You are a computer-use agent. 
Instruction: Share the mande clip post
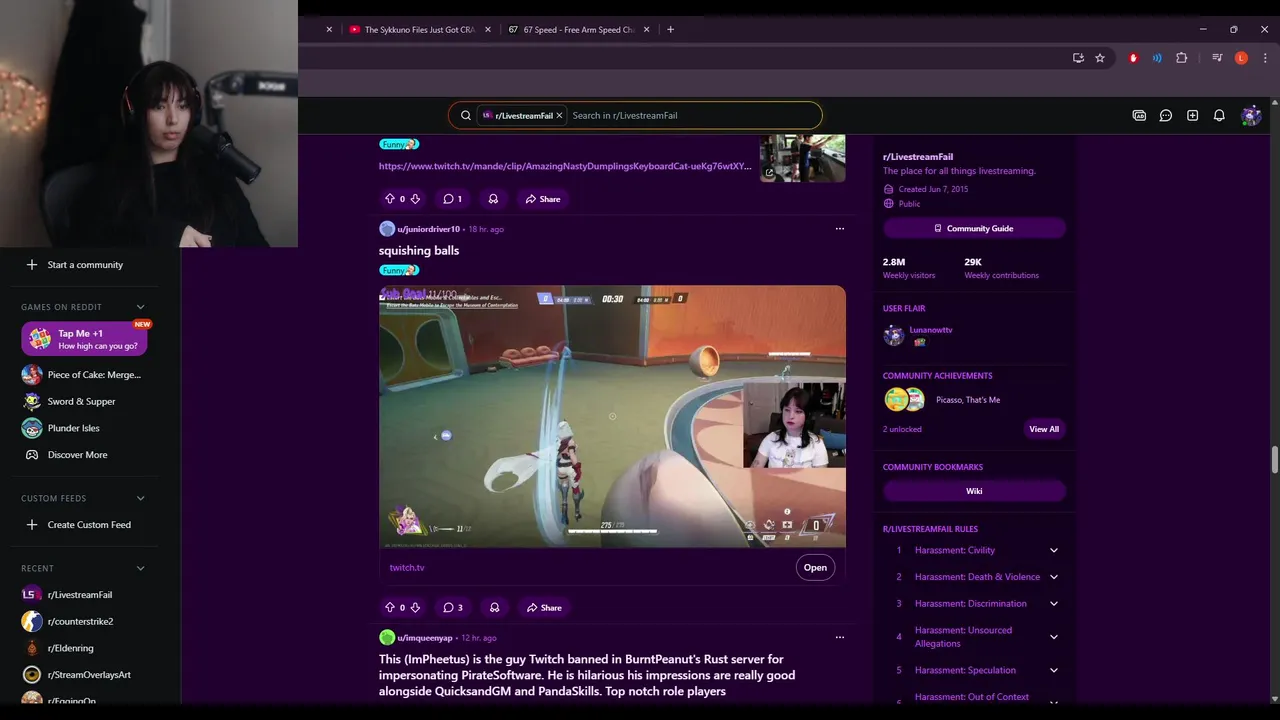coord(543,199)
